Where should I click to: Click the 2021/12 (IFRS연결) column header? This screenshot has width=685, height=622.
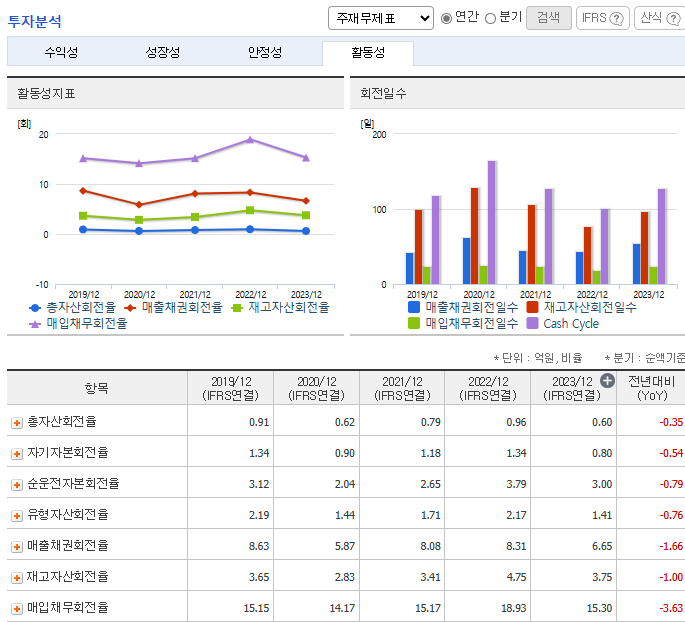tap(402, 388)
